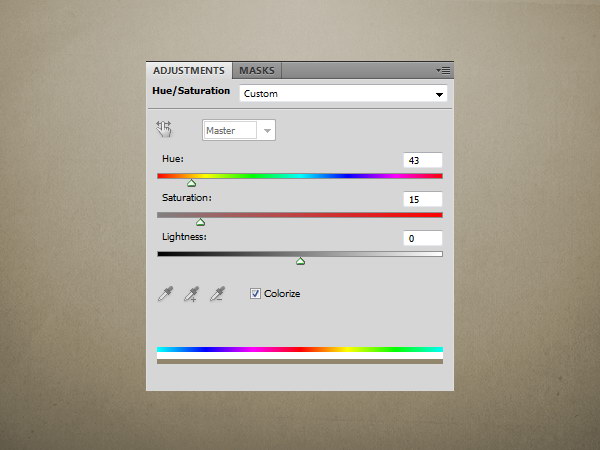This screenshot has height=450, width=600.
Task: Switch to the Adjustments tab
Action: [189, 70]
